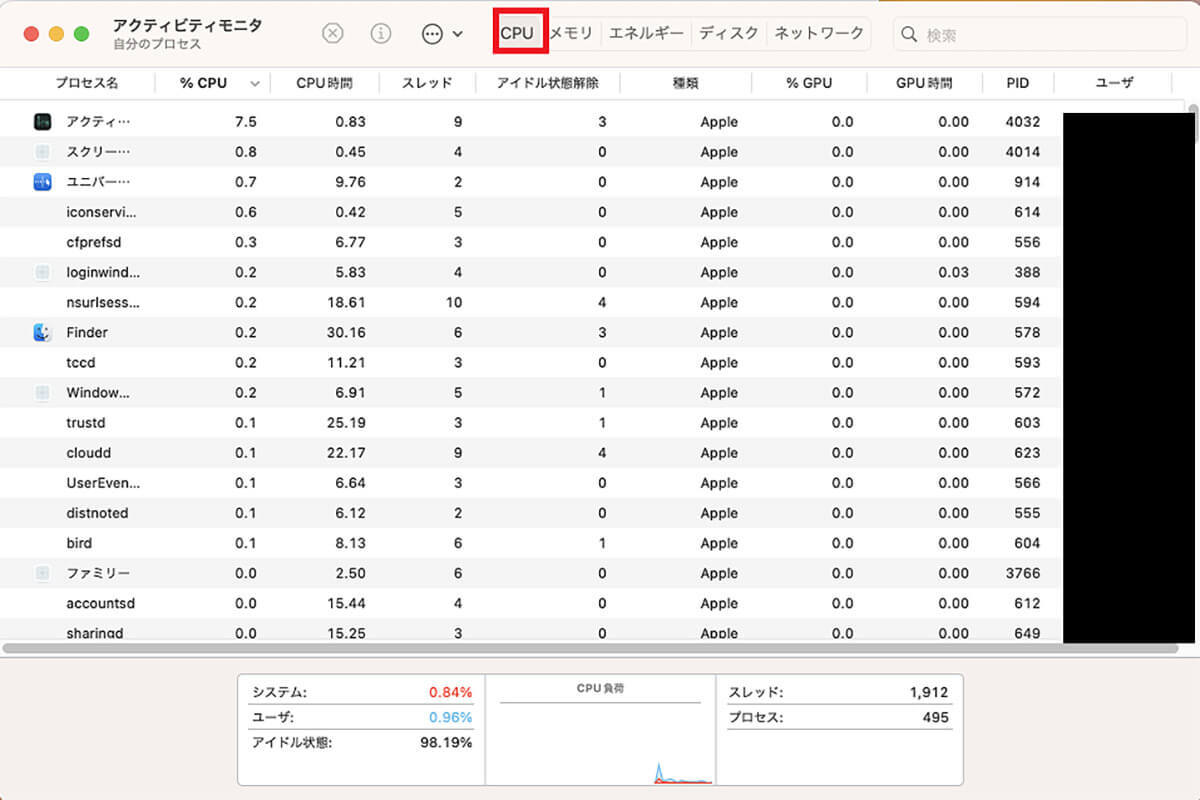
Task: Select the アクティ… process icon
Action: tap(42, 122)
